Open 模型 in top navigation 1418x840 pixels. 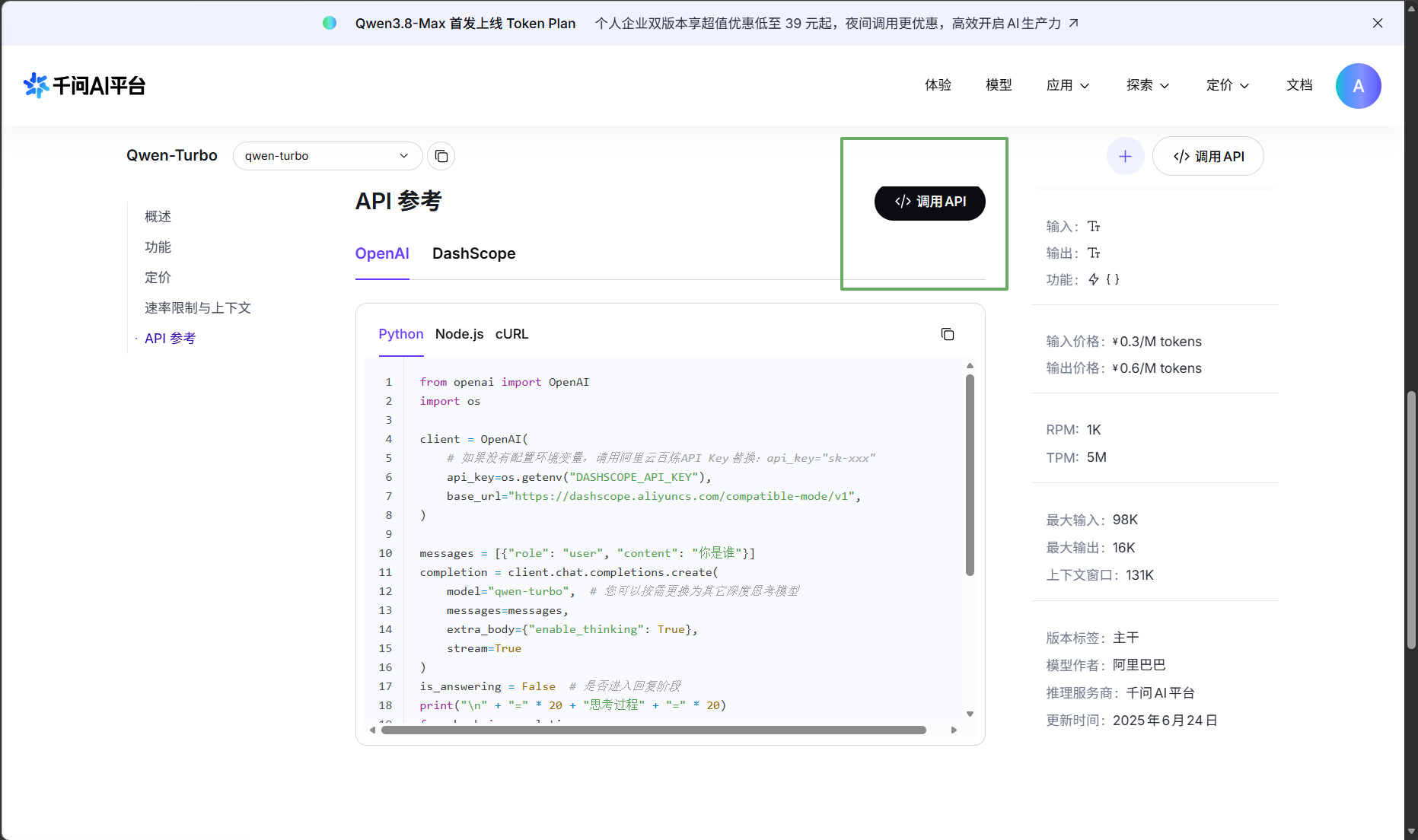pyautogui.click(x=999, y=85)
